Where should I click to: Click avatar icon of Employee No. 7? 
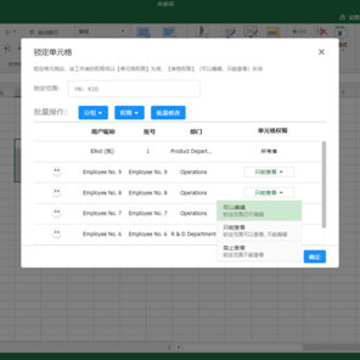(57, 213)
